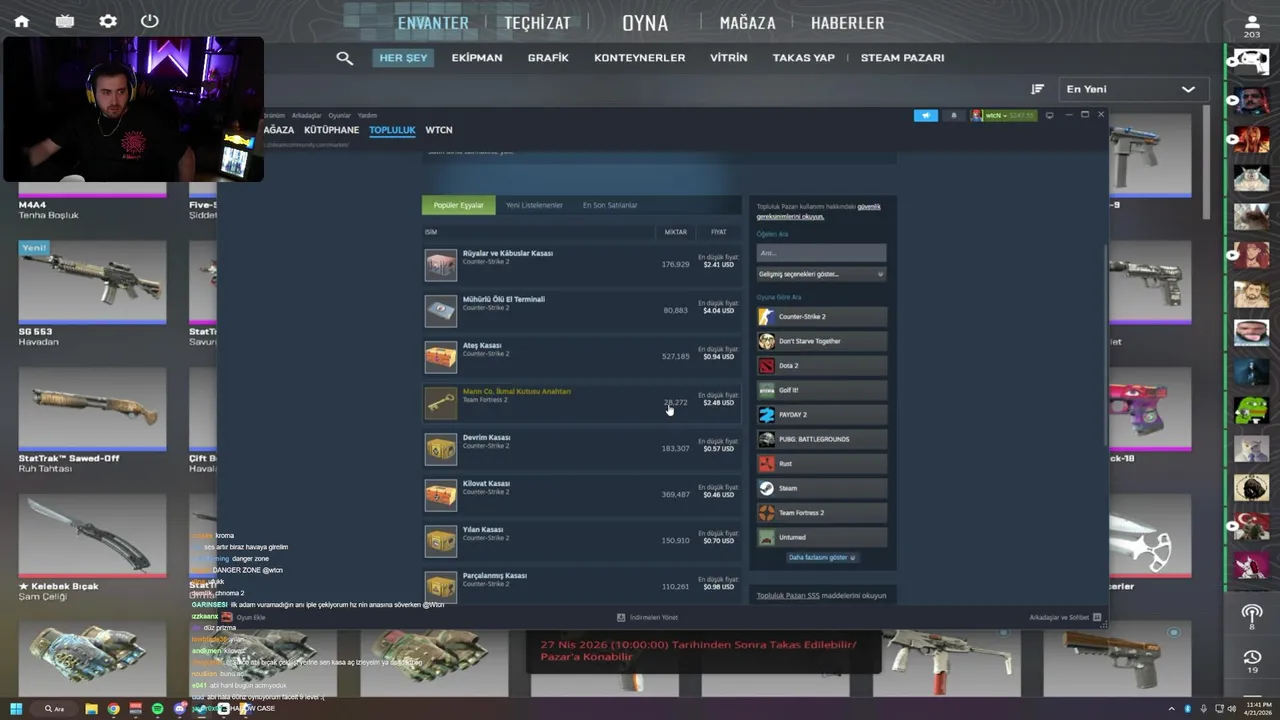Click the Windows taskbar Ara search box
Image resolution: width=1280 pixels, height=720 pixels.
click(55, 709)
